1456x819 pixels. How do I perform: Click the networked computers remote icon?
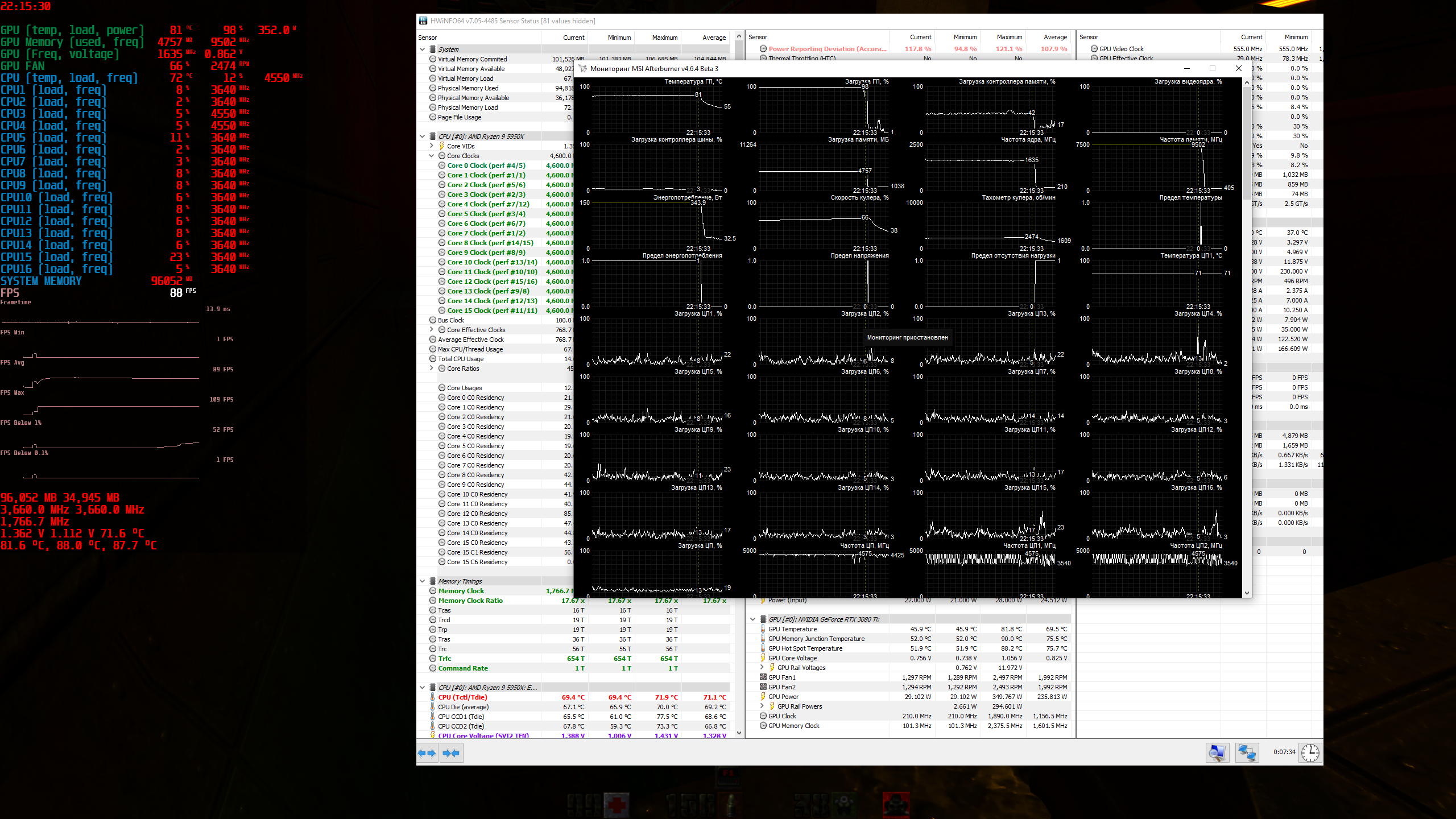pos(1247,753)
